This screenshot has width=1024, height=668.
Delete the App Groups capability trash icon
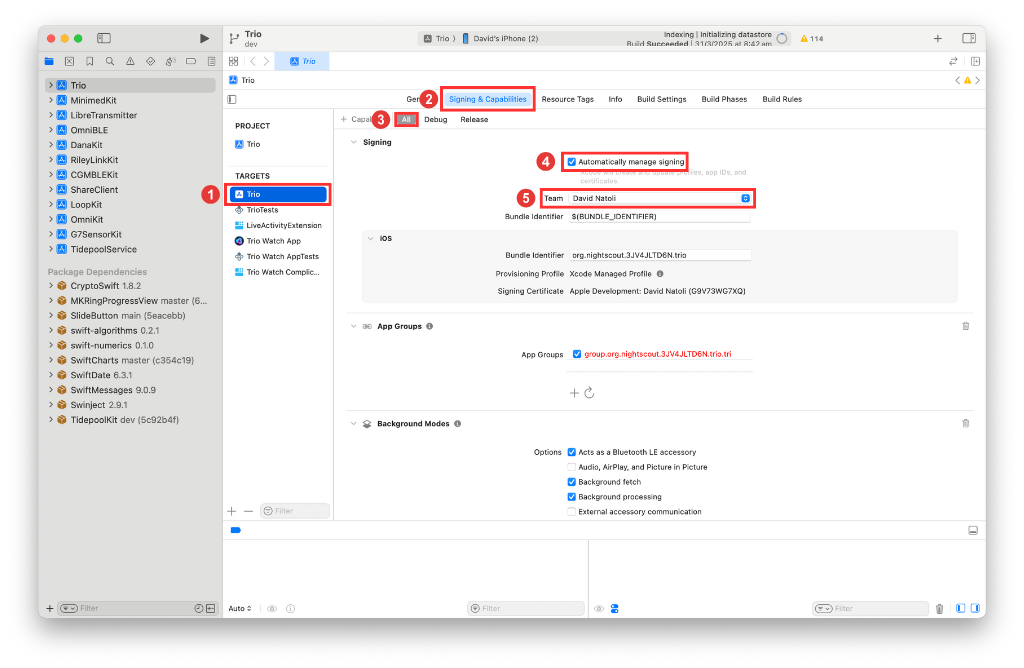965,326
